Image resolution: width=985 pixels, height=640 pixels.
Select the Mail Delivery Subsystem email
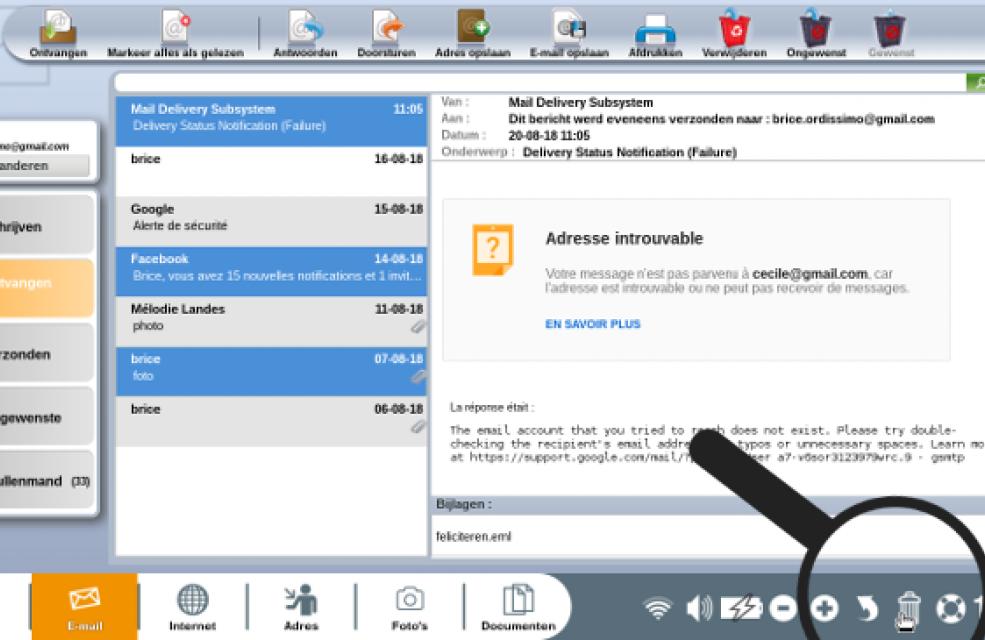point(271,121)
